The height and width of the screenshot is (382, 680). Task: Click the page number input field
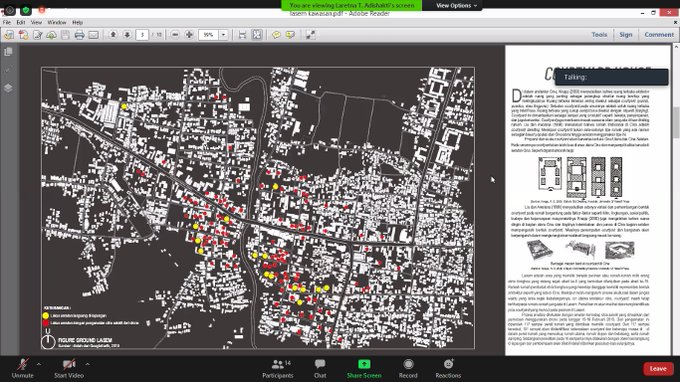point(142,35)
